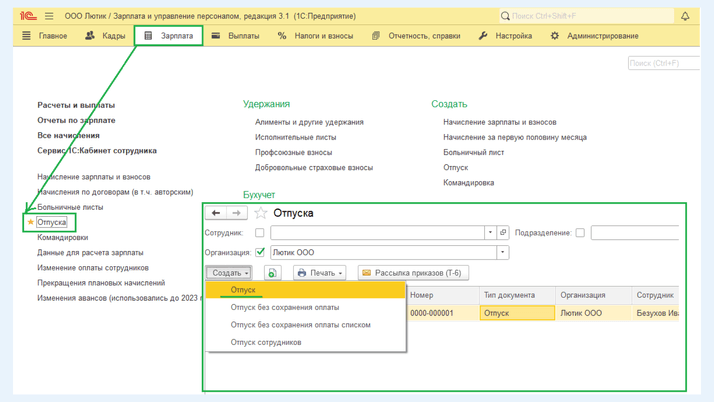
Task: Click the back arrow in the Отпуска form
Action: [x=216, y=213]
